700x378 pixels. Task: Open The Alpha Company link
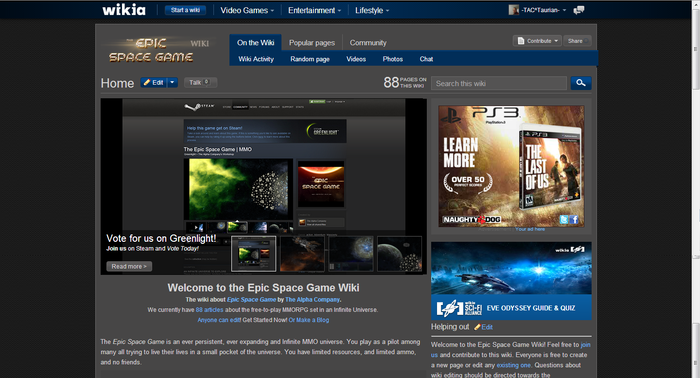(312, 299)
